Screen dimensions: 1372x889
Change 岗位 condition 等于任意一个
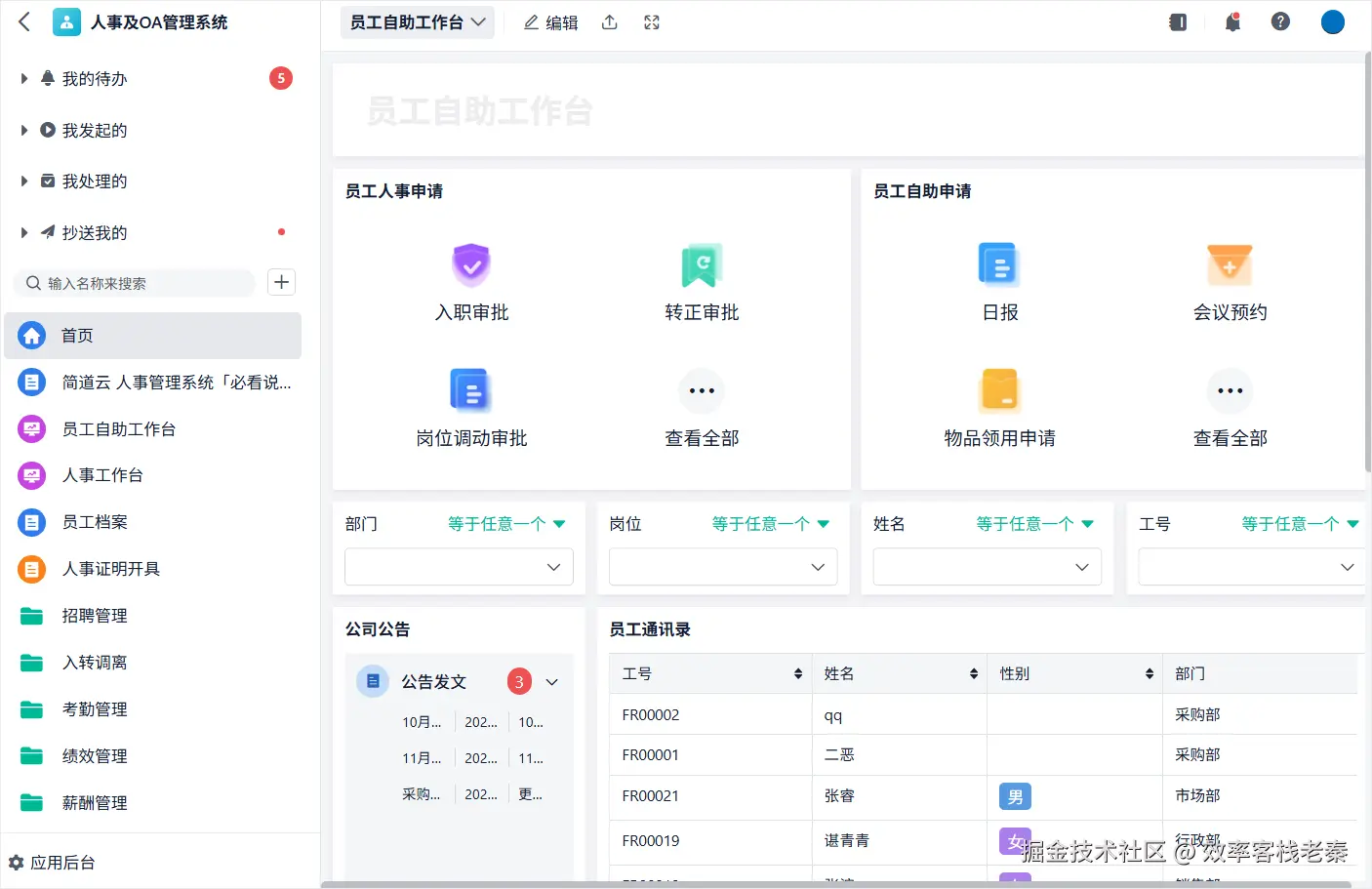771,524
